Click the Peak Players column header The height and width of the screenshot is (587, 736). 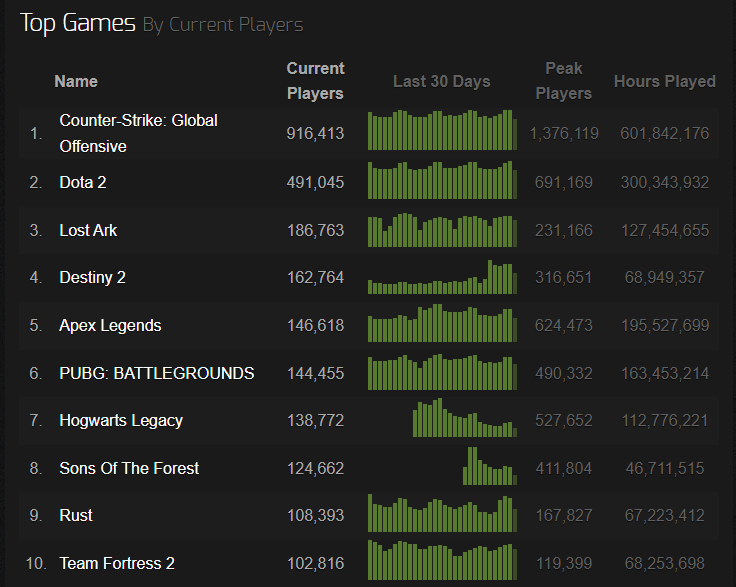point(564,81)
